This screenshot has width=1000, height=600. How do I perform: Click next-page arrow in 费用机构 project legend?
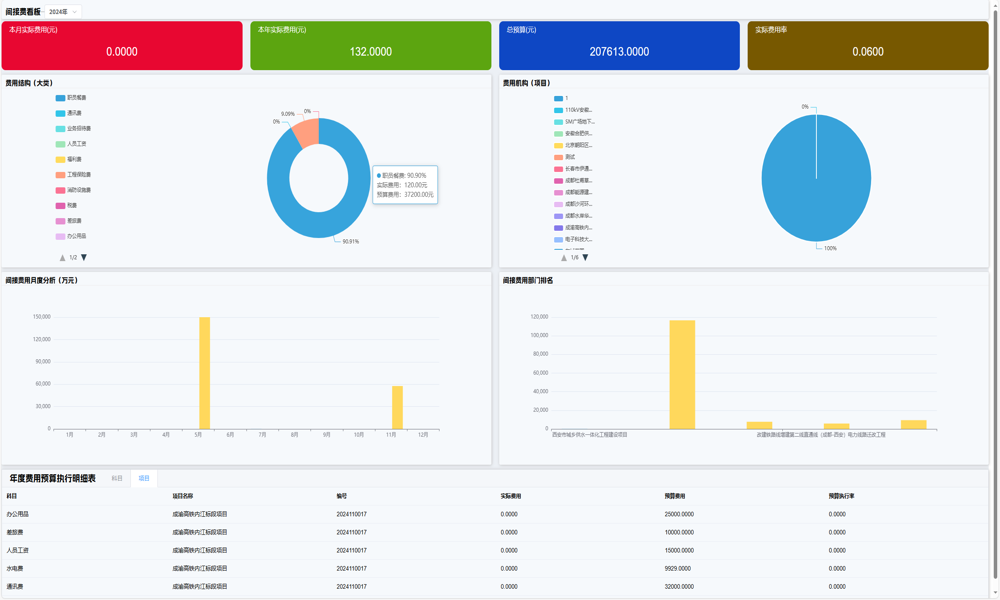pos(586,258)
